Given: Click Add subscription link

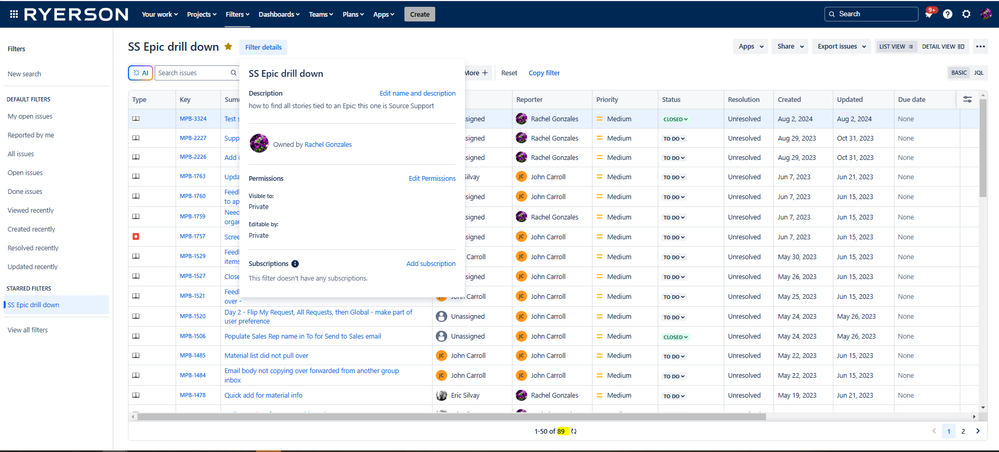Looking at the screenshot, I should coord(431,263).
